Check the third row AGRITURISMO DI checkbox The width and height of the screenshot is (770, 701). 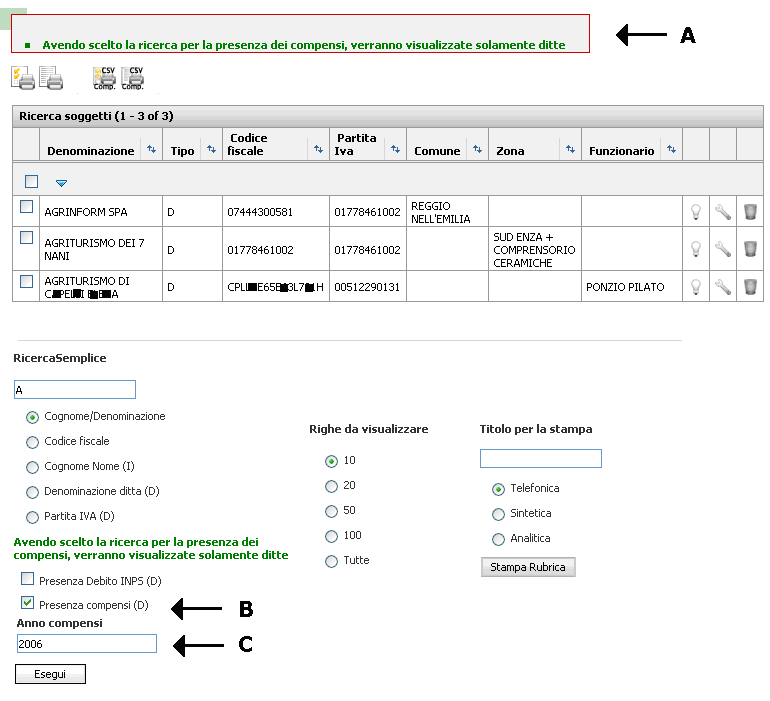[x=27, y=281]
